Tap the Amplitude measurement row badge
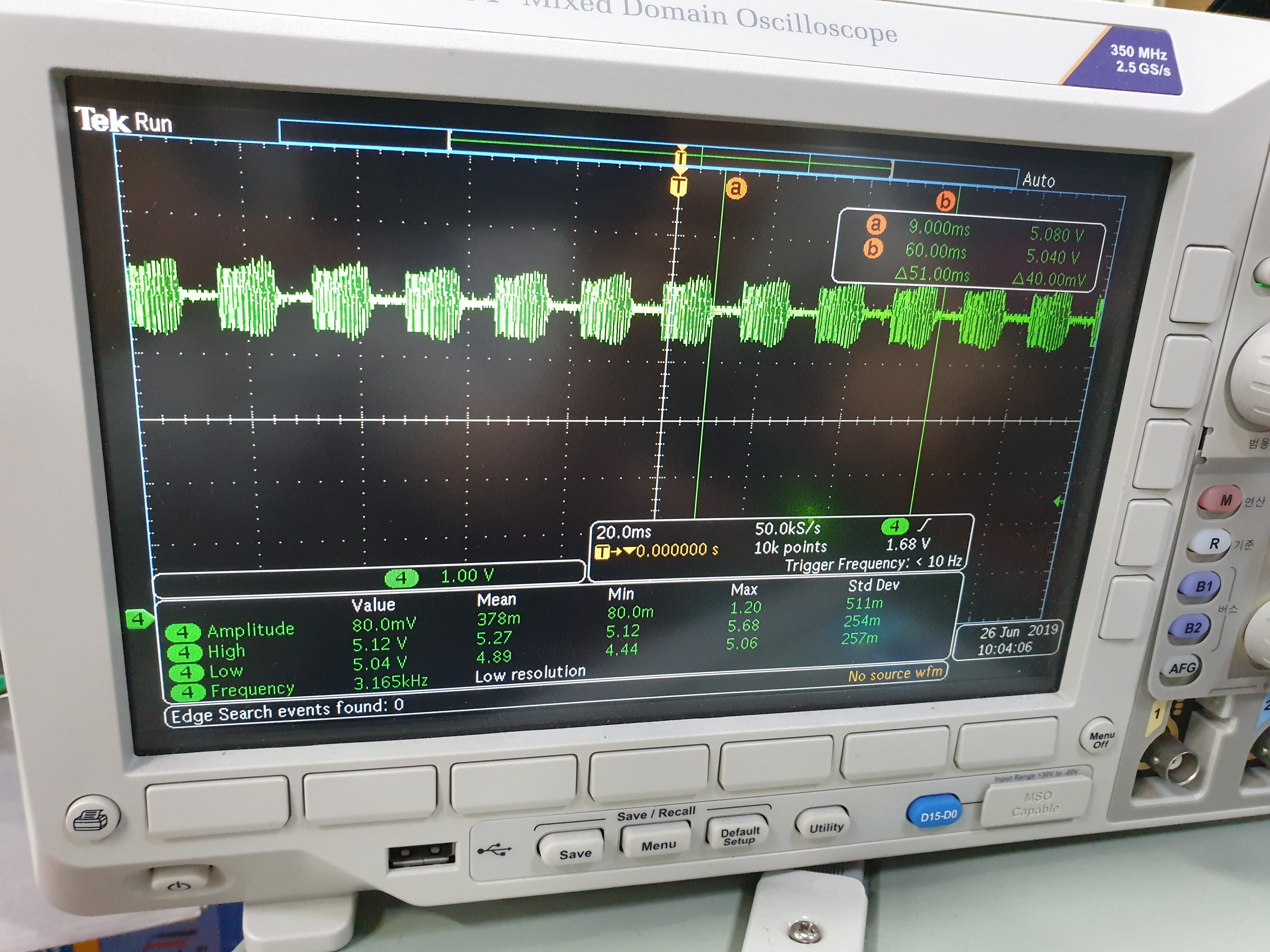 183,632
